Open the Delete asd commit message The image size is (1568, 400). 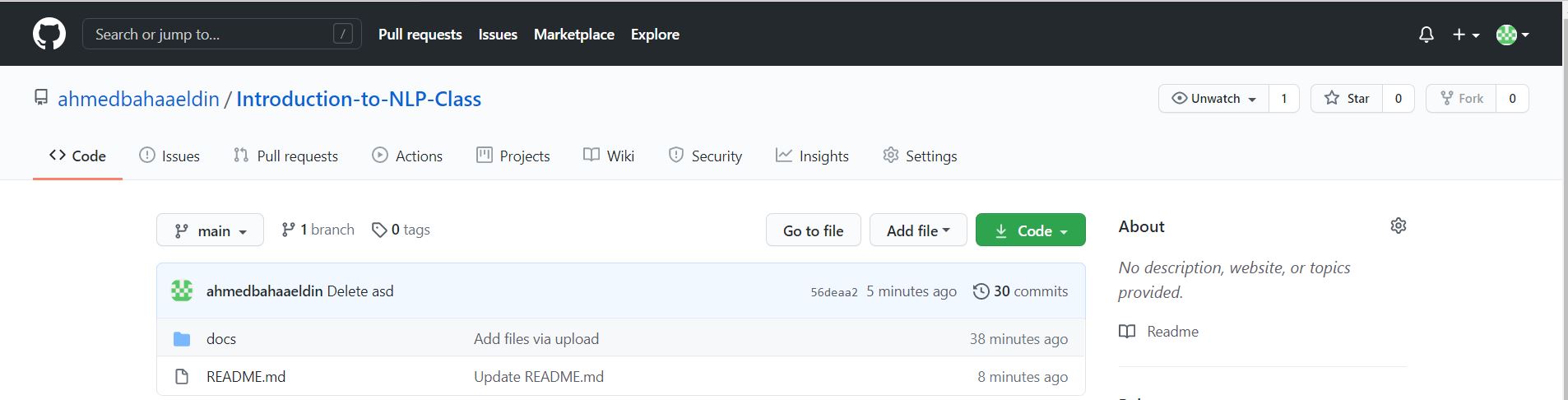coord(360,291)
